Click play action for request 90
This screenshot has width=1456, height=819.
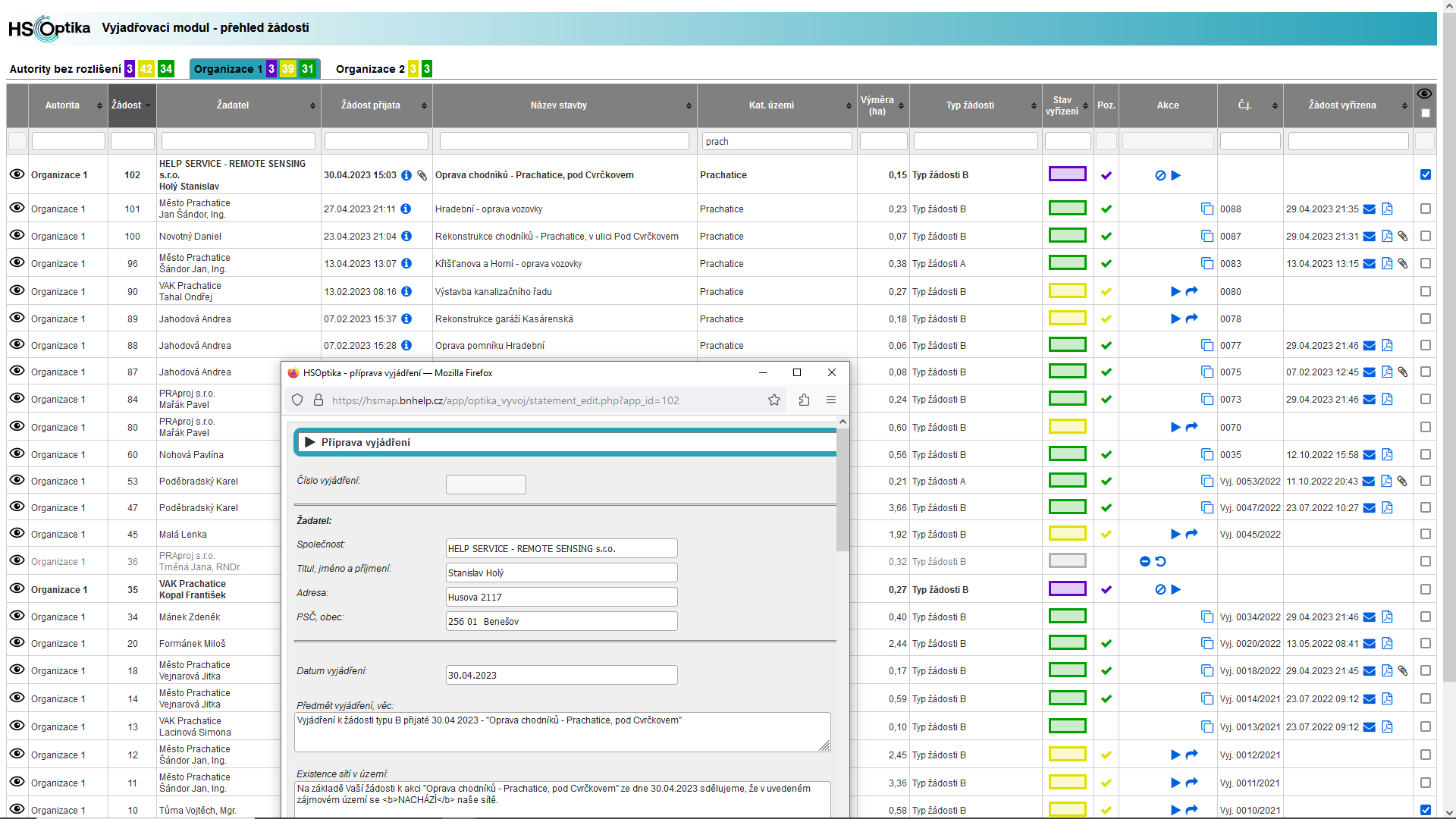point(1176,292)
